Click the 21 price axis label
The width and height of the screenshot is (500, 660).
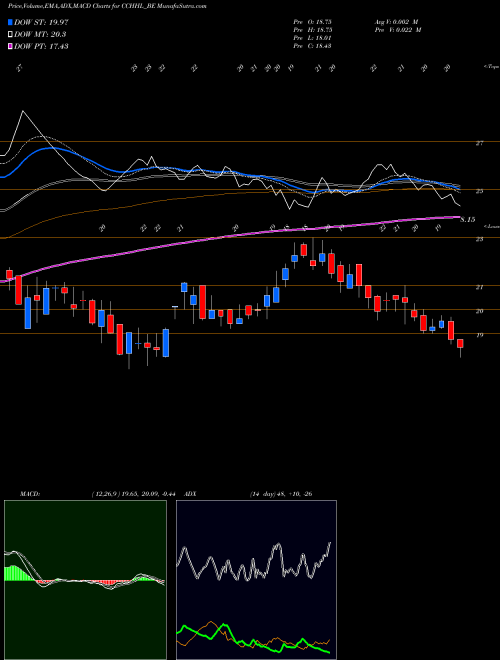[479, 287]
